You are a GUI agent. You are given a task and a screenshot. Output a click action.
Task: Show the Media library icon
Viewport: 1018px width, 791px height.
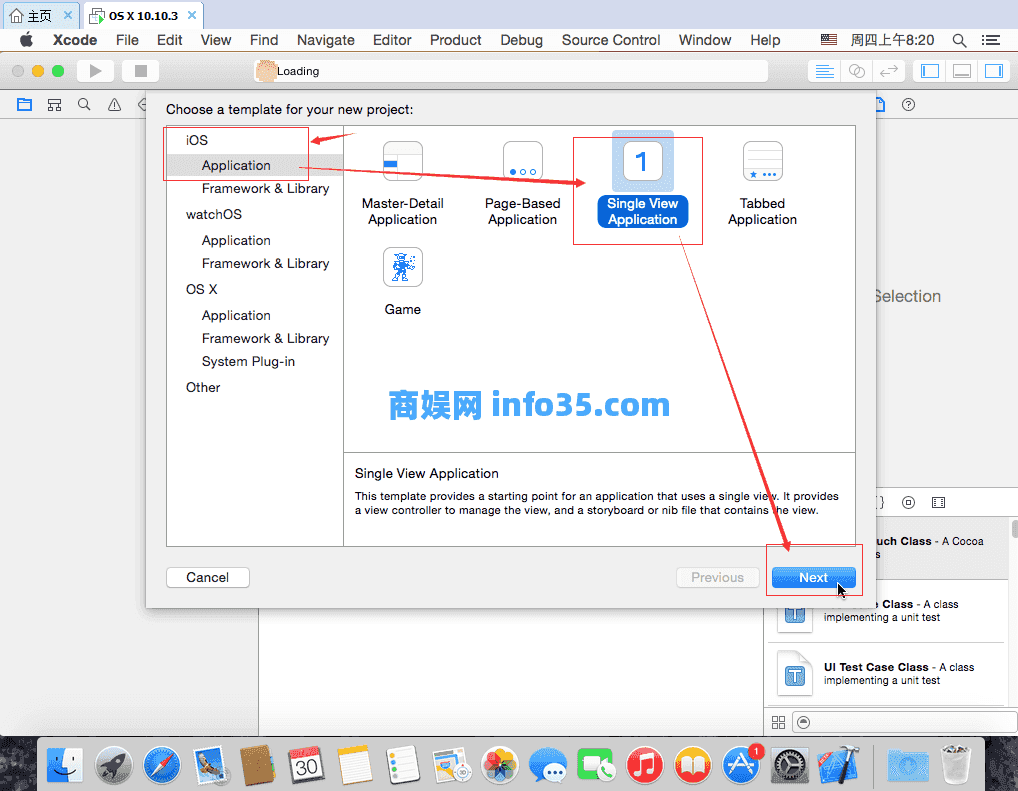(938, 503)
